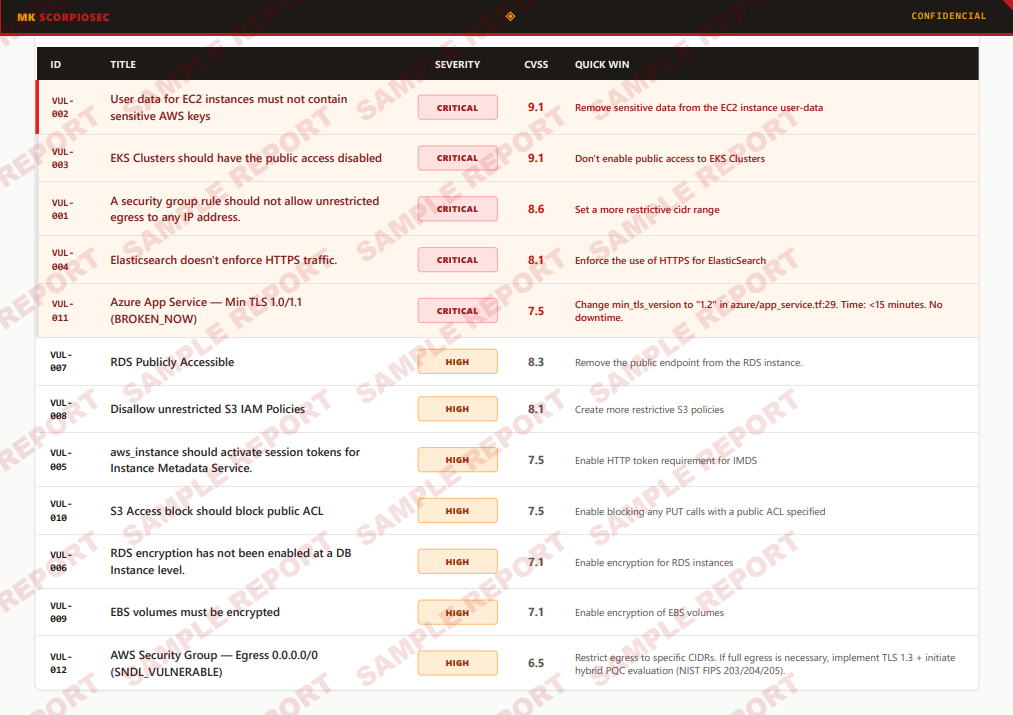1013x715 pixels.
Task: Click the CRITICAL badge for VUL-002
Action: click(x=457, y=108)
